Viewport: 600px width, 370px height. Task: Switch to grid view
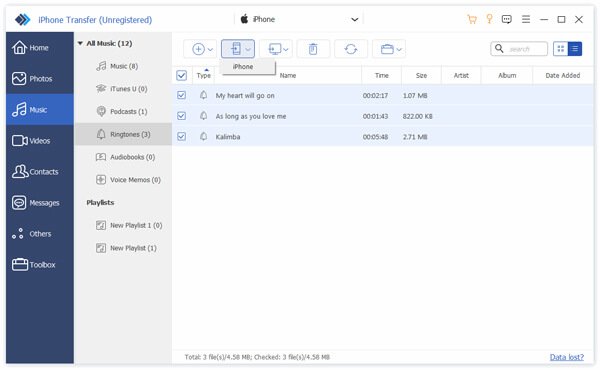(561, 49)
